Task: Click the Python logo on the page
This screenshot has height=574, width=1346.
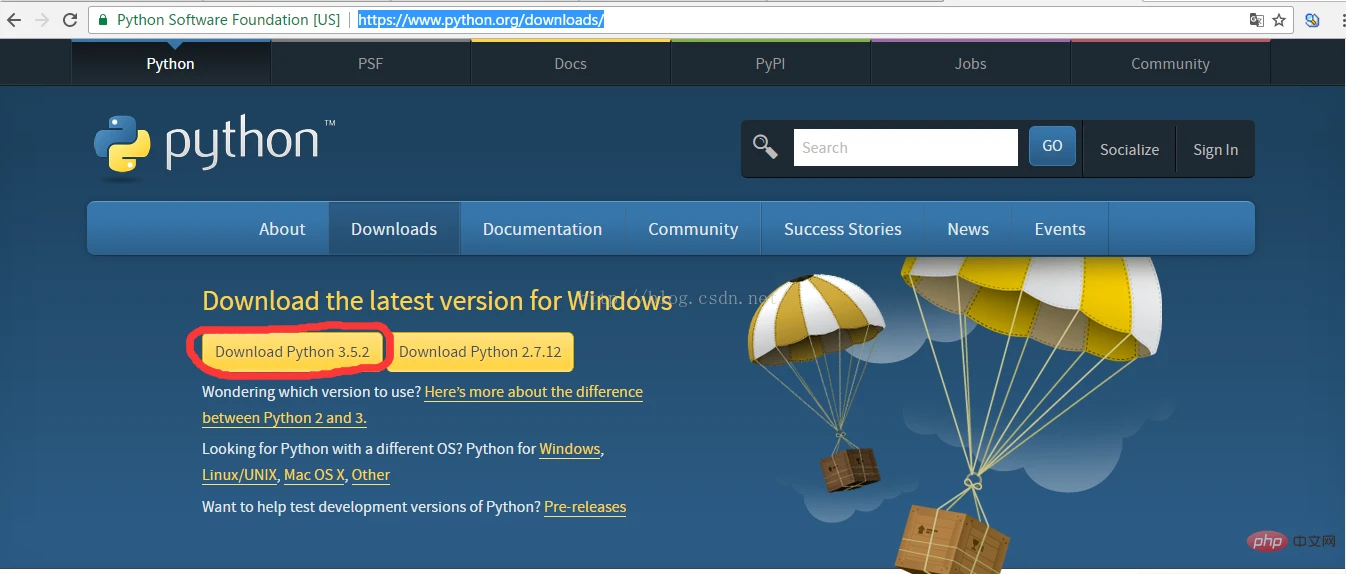Action: 207,143
